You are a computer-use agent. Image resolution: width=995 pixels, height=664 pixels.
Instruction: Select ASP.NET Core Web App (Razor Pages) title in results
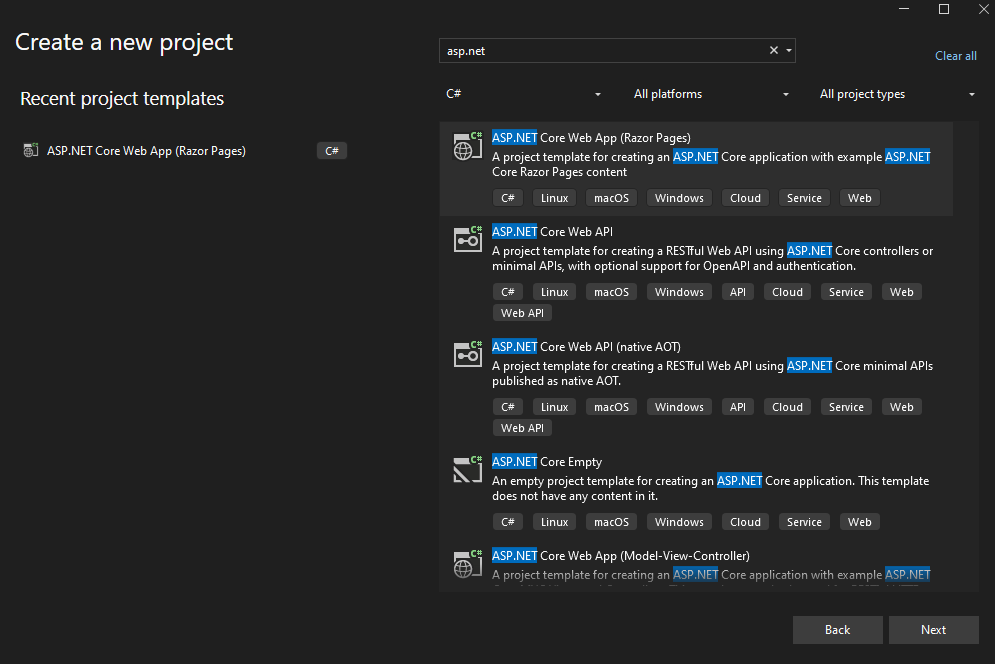pos(591,138)
